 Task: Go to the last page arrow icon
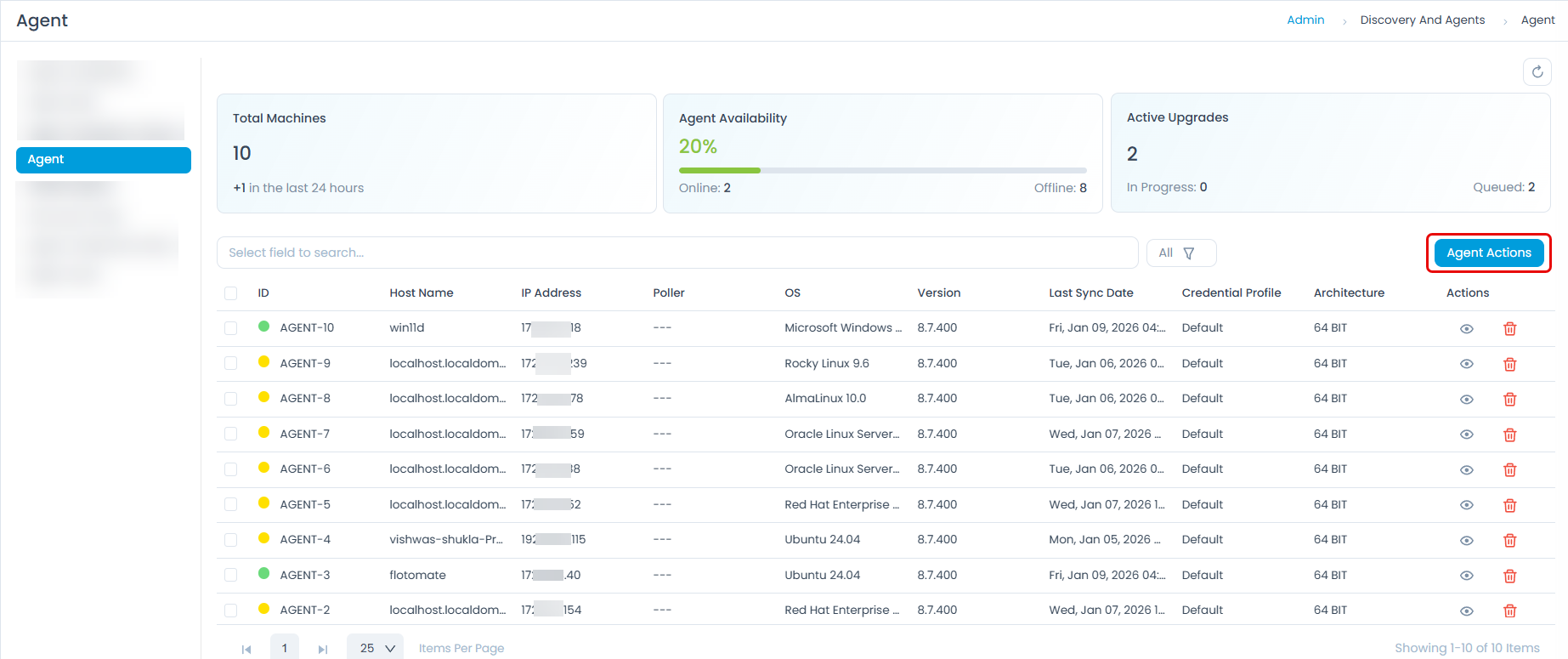323,649
